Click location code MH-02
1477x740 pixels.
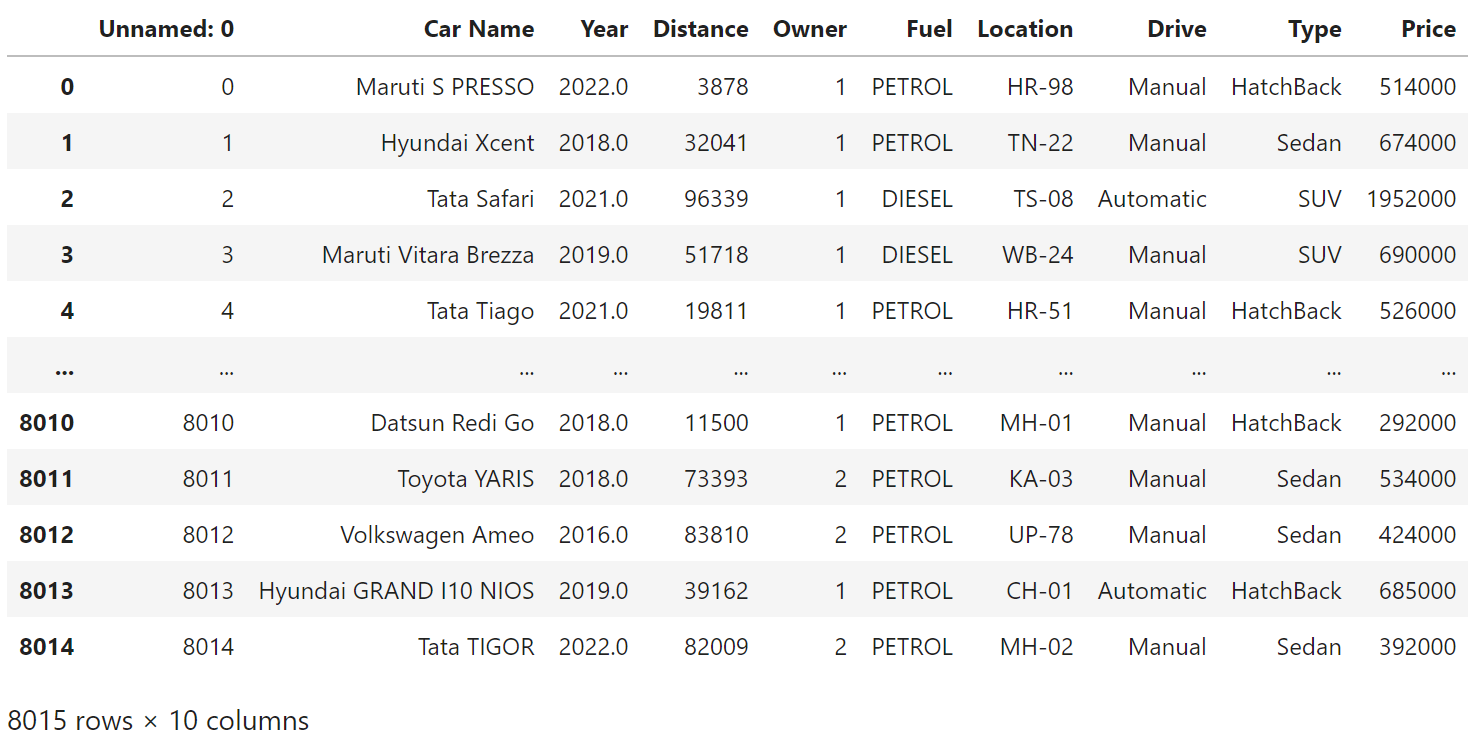(1037, 647)
